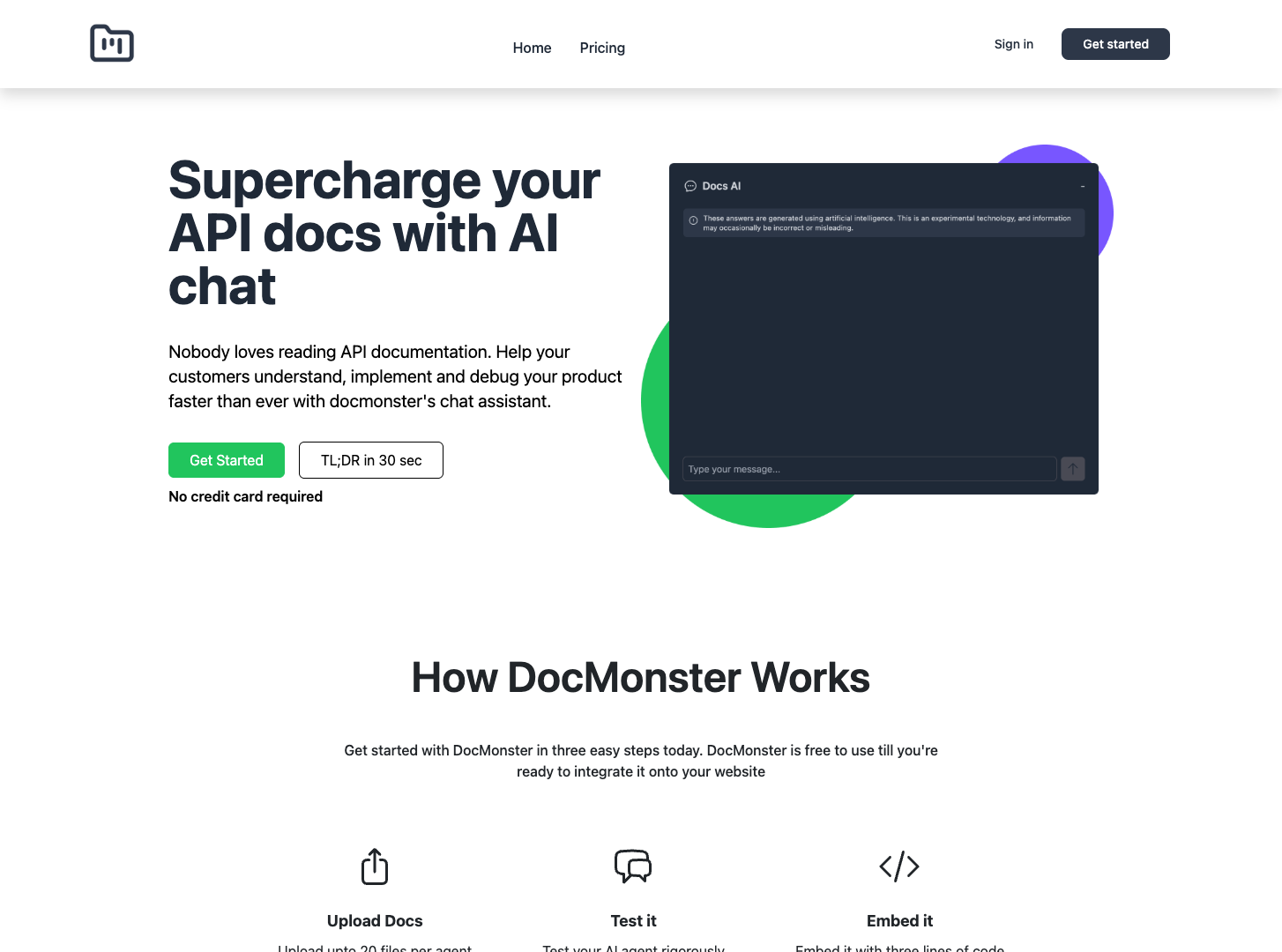
Task: Select the Embed it code brackets icon
Action: coord(899,866)
